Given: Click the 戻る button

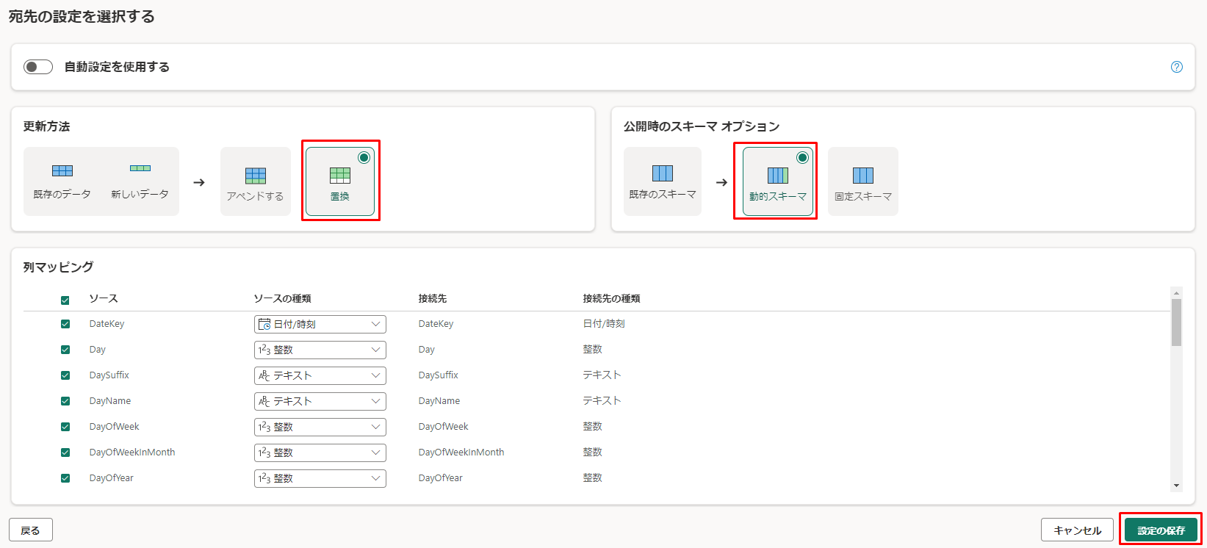Looking at the screenshot, I should (31, 530).
